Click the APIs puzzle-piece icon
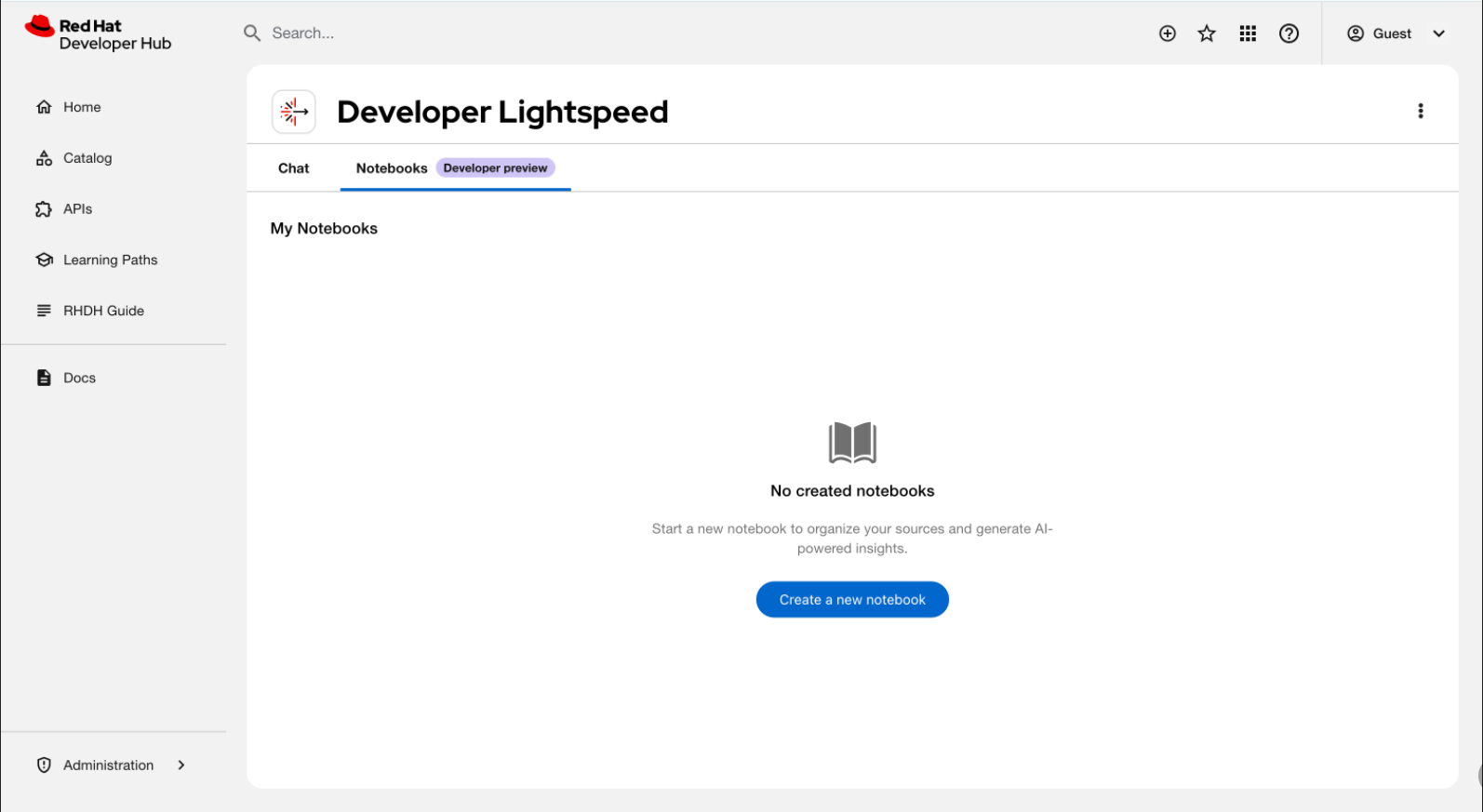The height and width of the screenshot is (812, 1483). [44, 209]
